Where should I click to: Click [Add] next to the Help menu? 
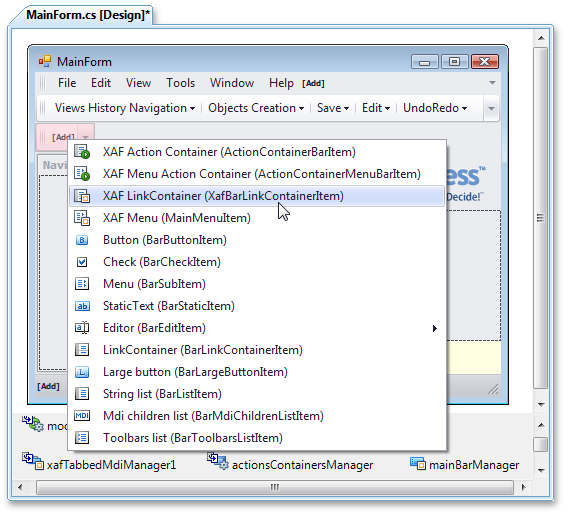pyautogui.click(x=313, y=84)
